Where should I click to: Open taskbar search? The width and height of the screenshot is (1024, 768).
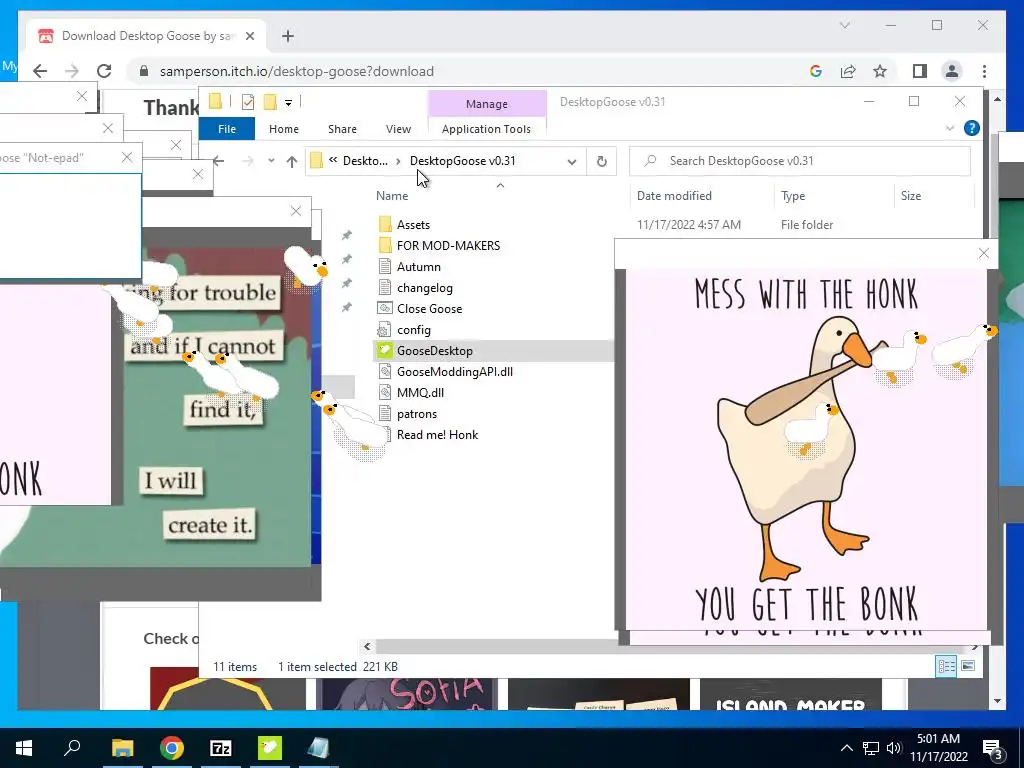[x=72, y=748]
